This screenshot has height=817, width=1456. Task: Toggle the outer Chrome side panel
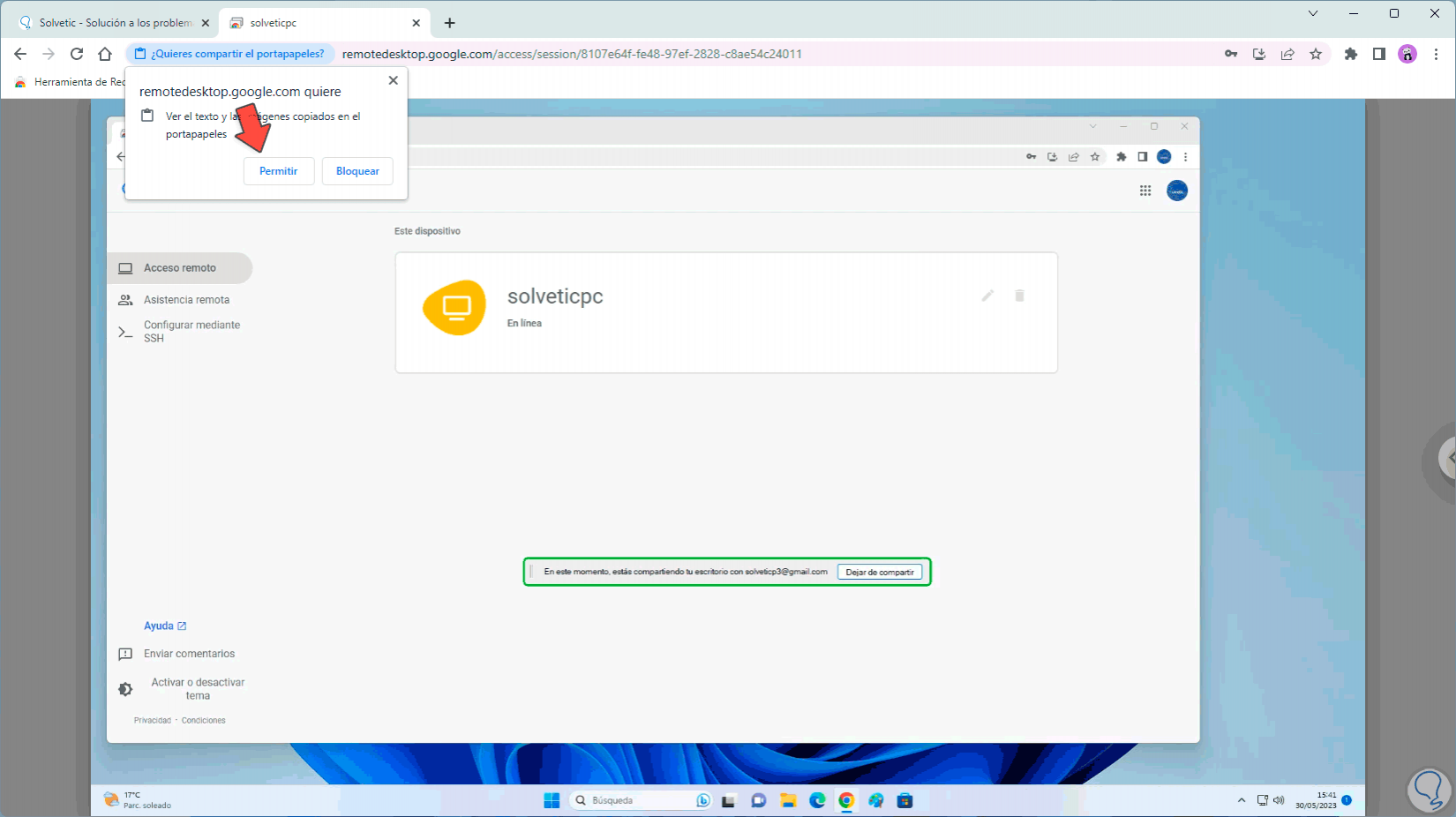pos(1379,54)
